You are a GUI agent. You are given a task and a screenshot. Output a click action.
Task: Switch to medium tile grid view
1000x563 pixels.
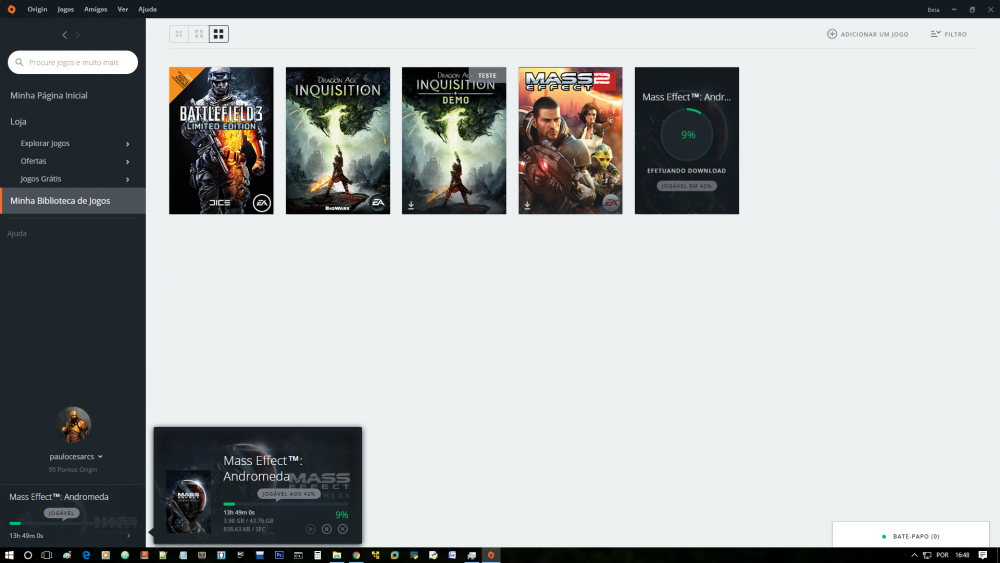(199, 34)
